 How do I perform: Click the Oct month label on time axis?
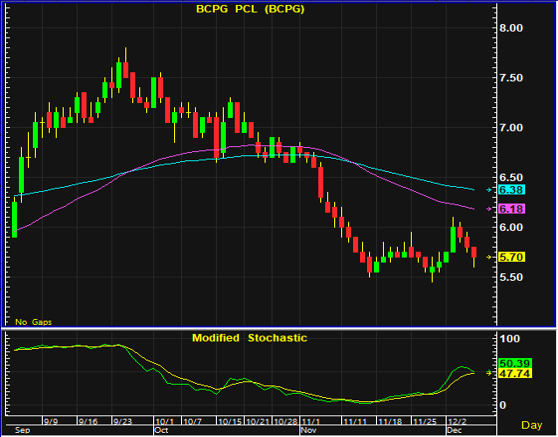coord(161,430)
